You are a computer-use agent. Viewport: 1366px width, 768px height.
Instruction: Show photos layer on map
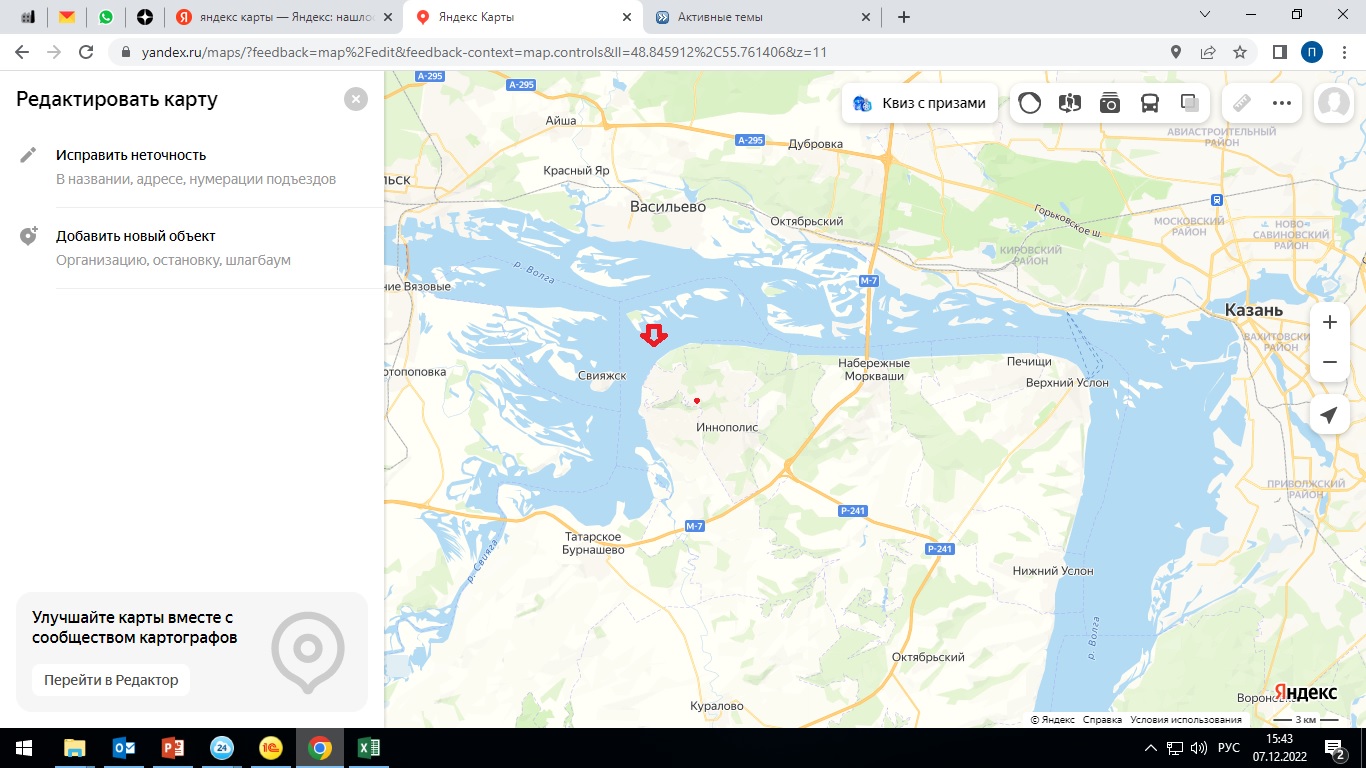[x=1110, y=103]
